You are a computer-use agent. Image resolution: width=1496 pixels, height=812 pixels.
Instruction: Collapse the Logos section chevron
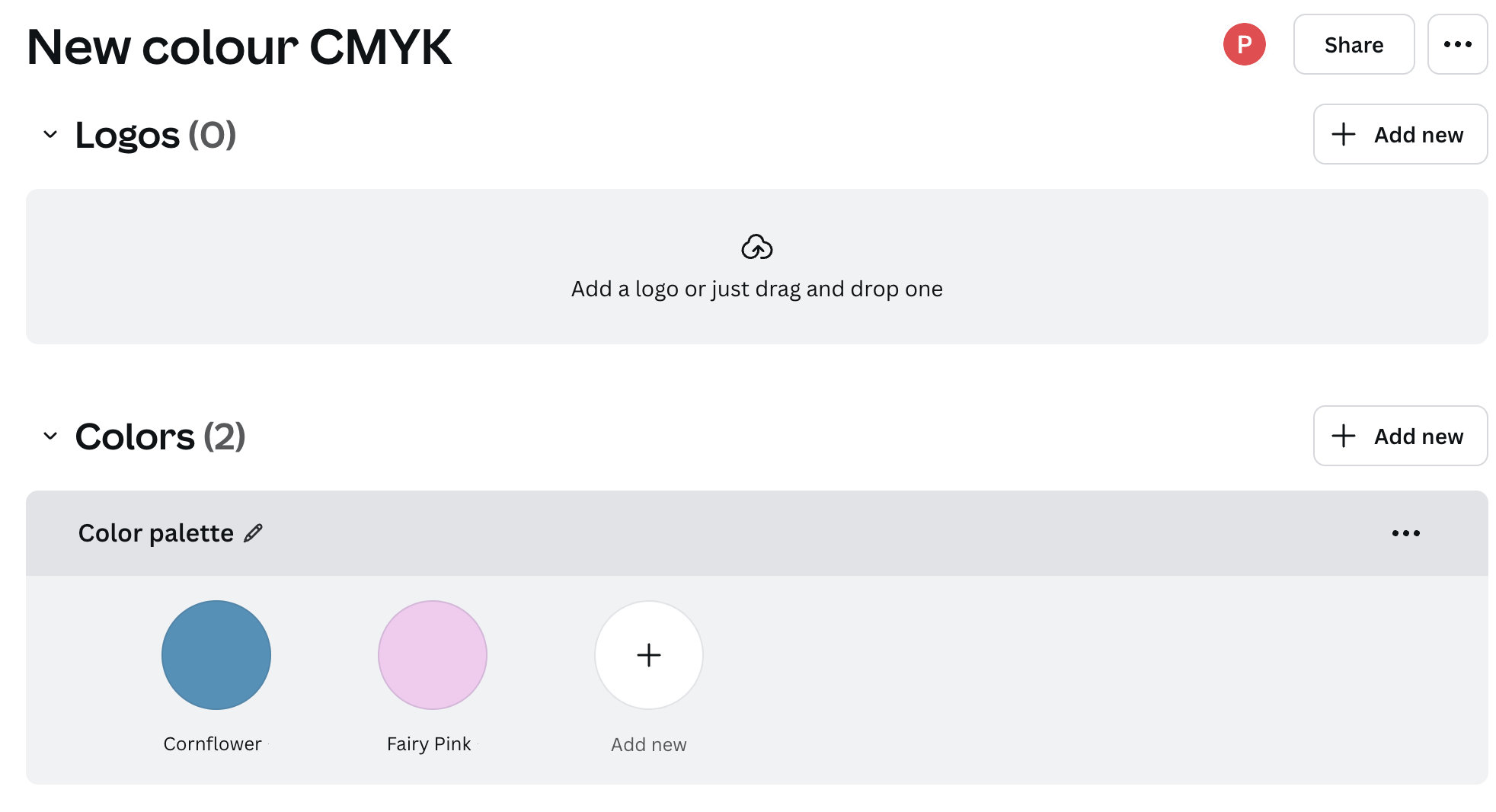click(x=50, y=135)
